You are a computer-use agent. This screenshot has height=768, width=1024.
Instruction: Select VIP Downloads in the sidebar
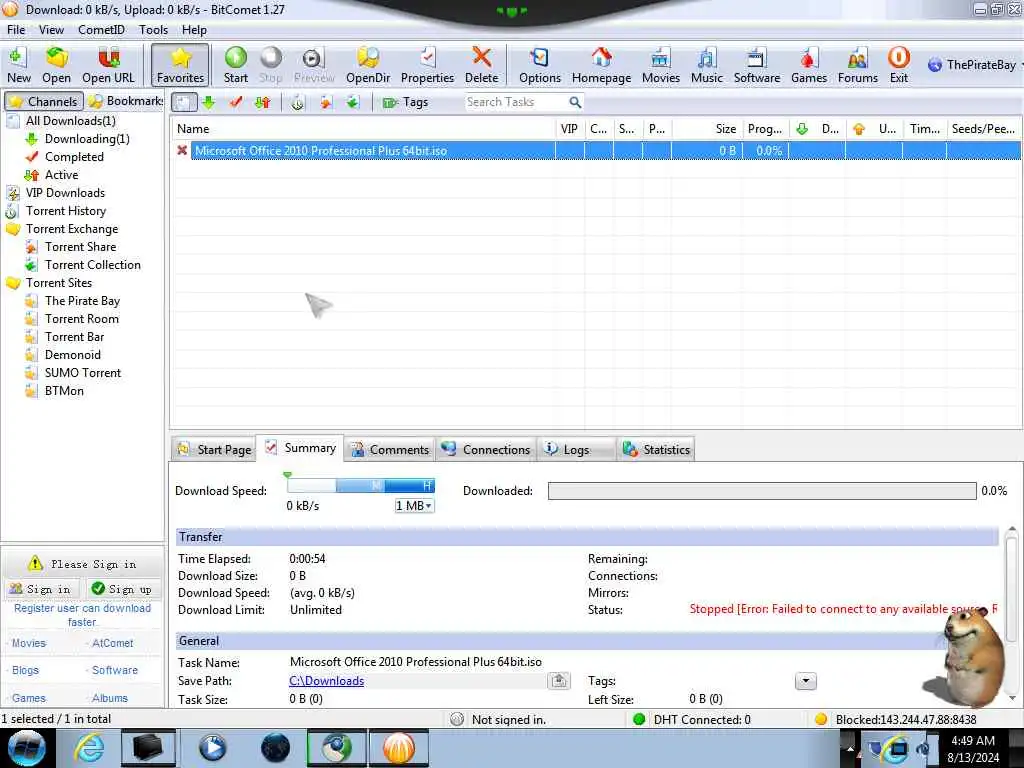(x=65, y=193)
